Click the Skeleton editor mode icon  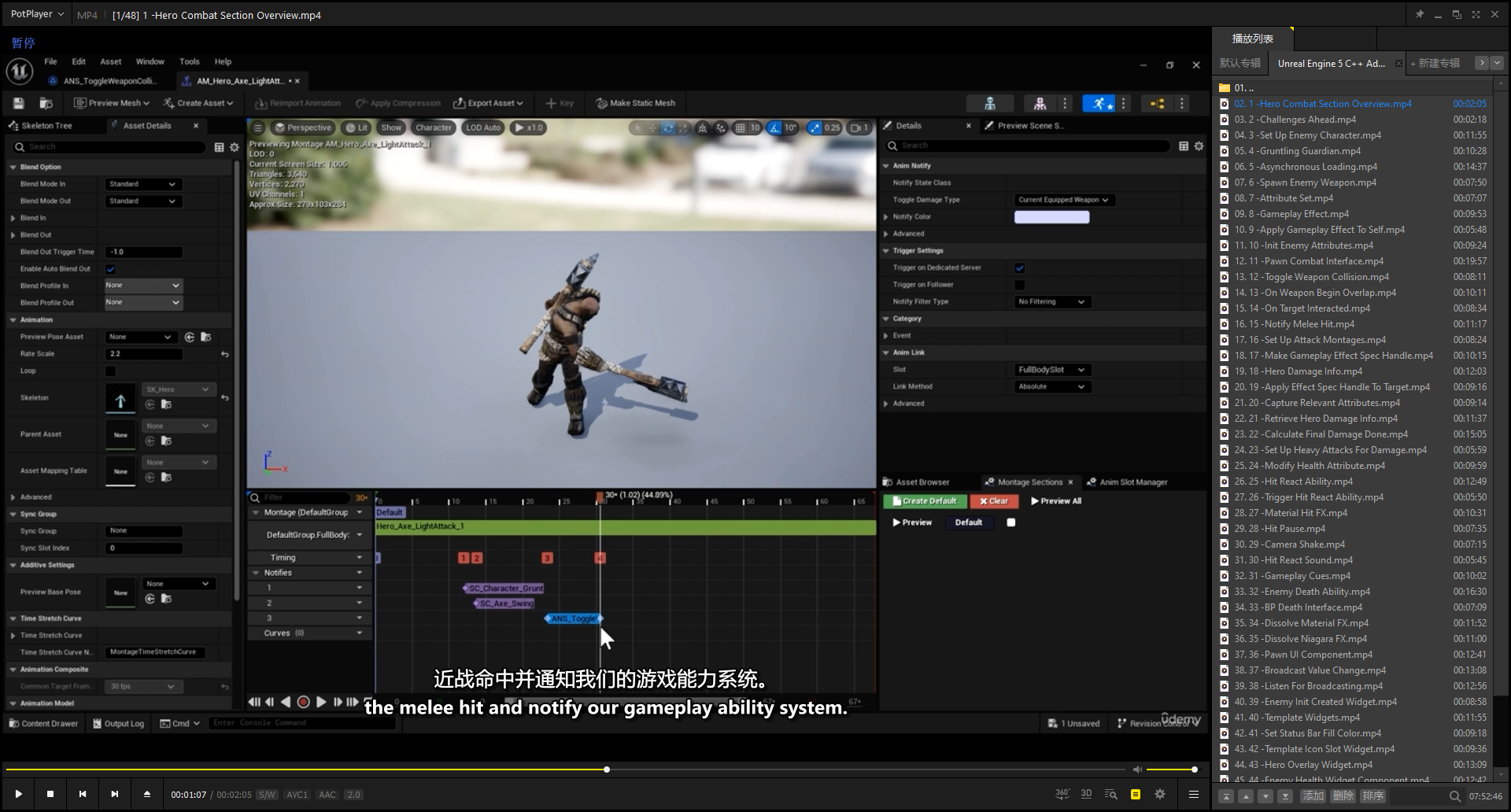(x=990, y=103)
